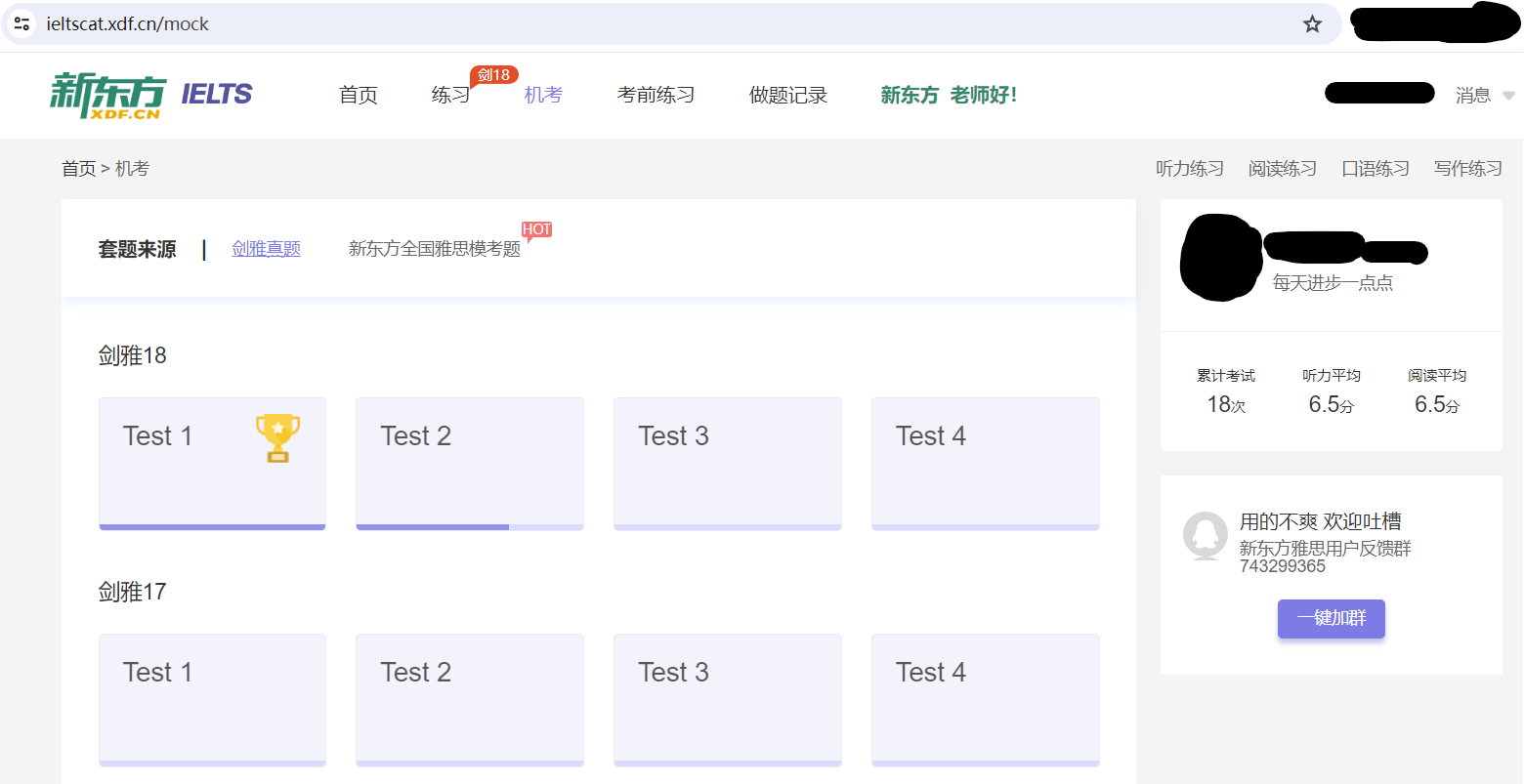Open the 练习 navigation tab

tap(450, 95)
